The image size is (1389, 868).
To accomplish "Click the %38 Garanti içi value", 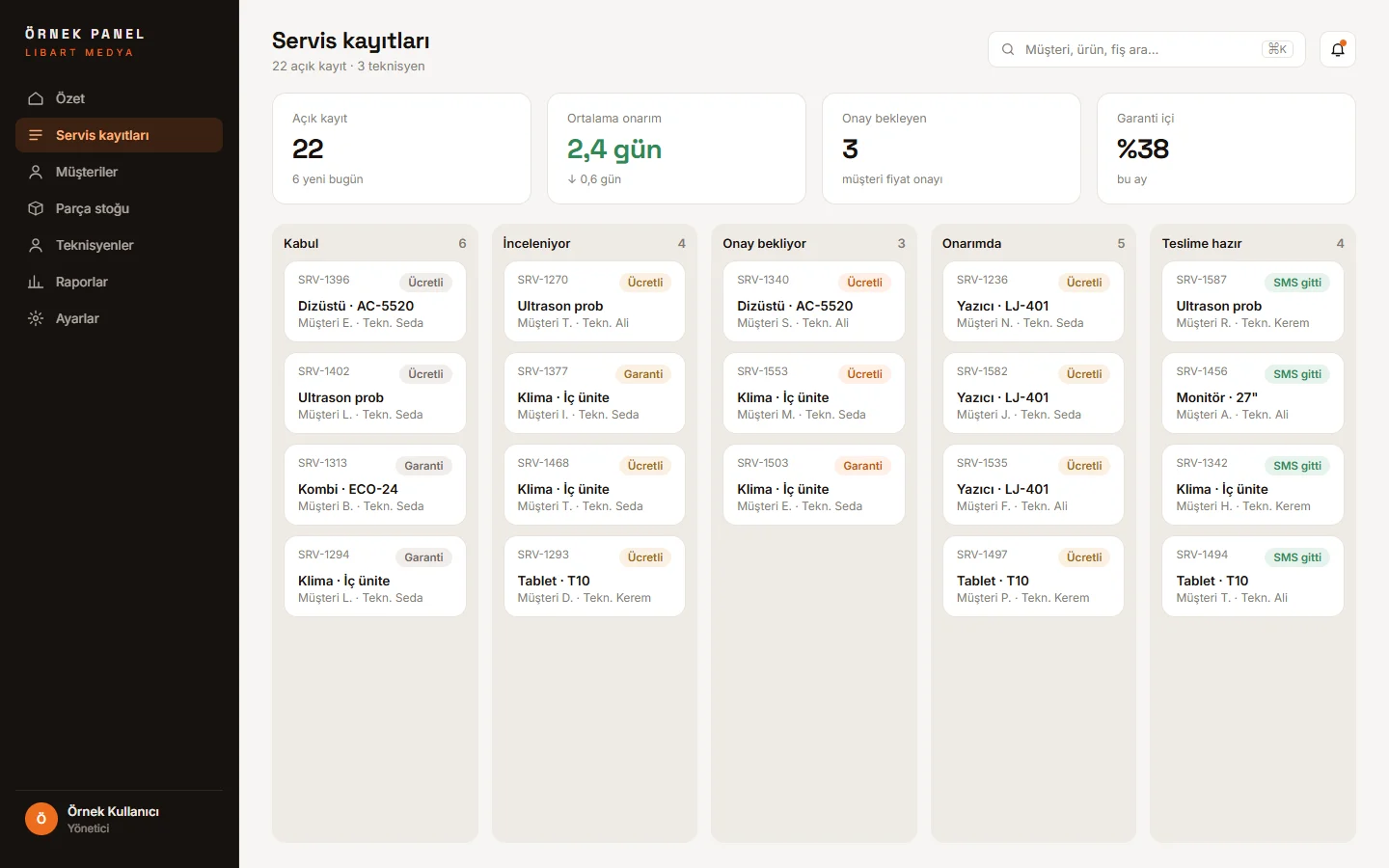I will (x=1143, y=149).
